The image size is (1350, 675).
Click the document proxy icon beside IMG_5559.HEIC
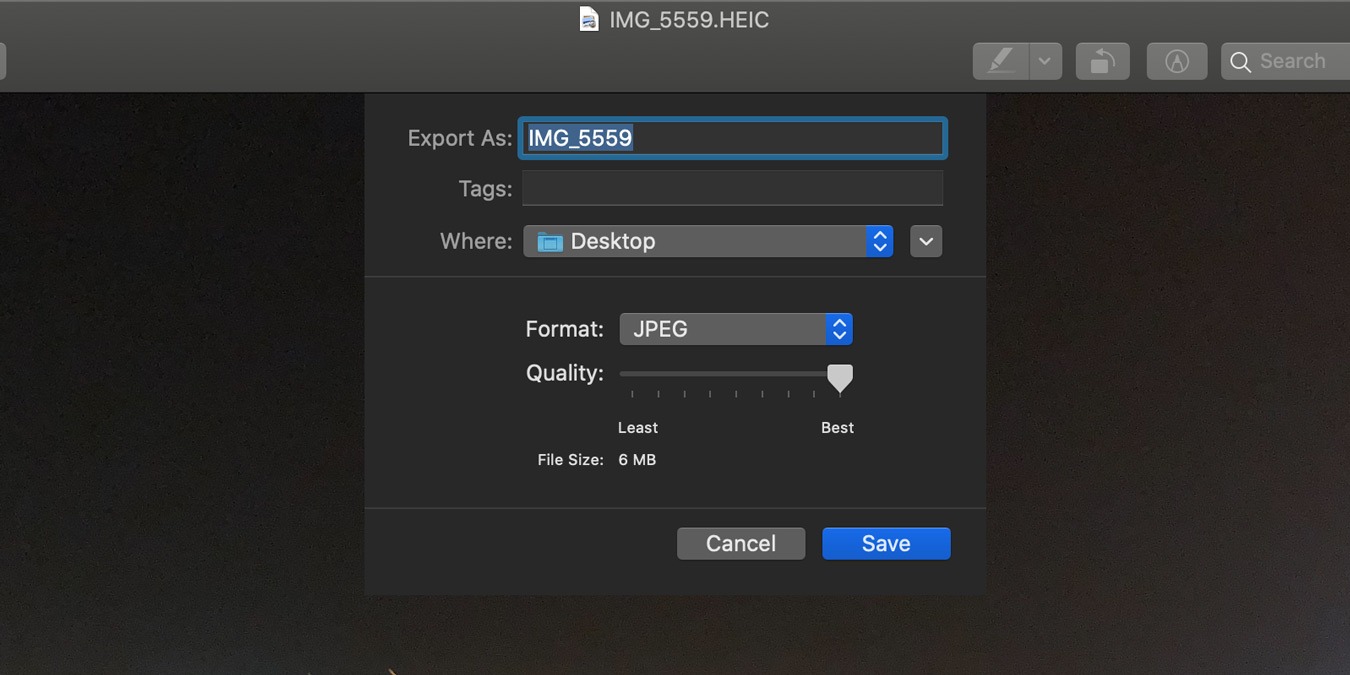[588, 19]
